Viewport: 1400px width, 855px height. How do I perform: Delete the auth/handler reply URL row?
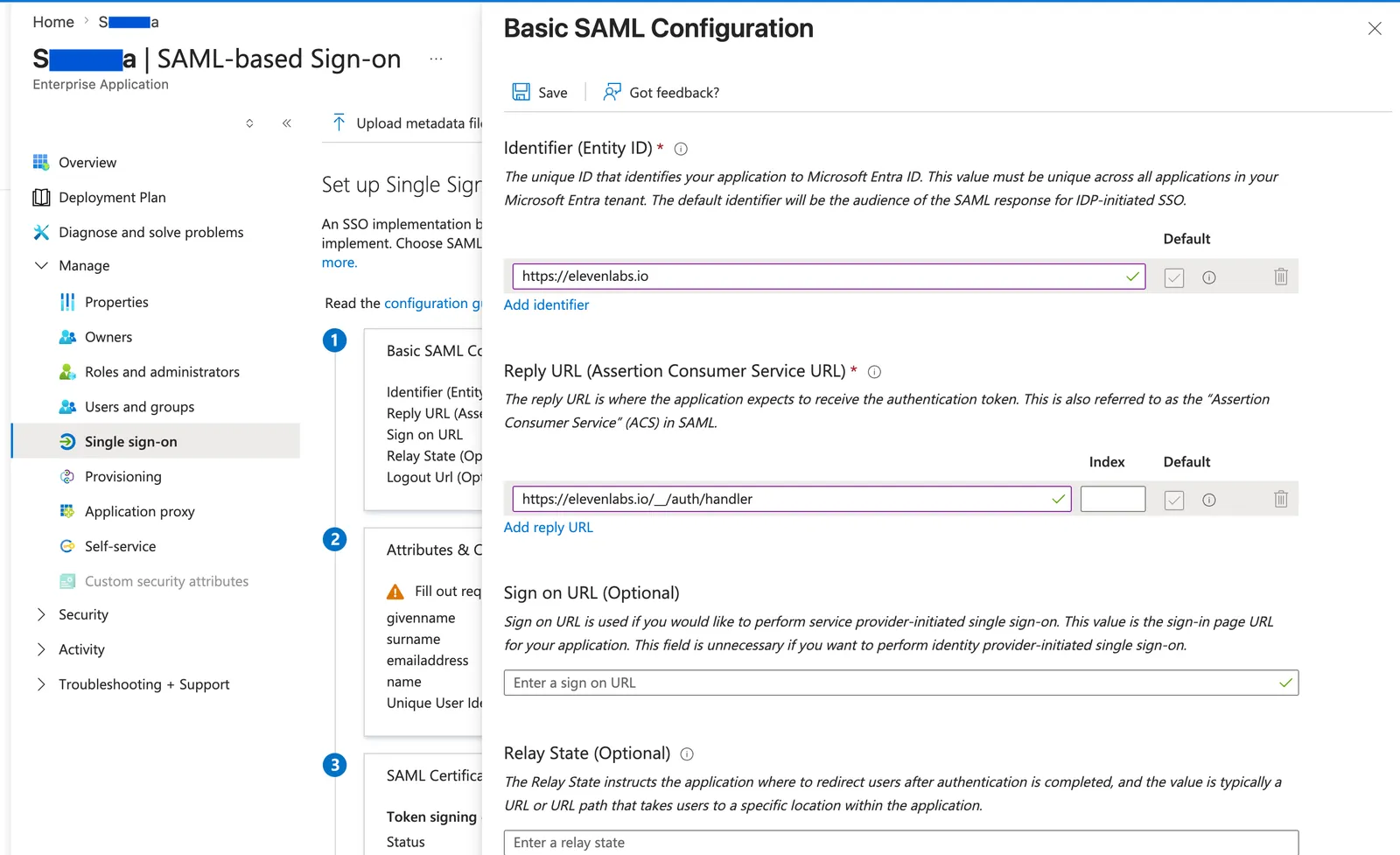tap(1281, 499)
